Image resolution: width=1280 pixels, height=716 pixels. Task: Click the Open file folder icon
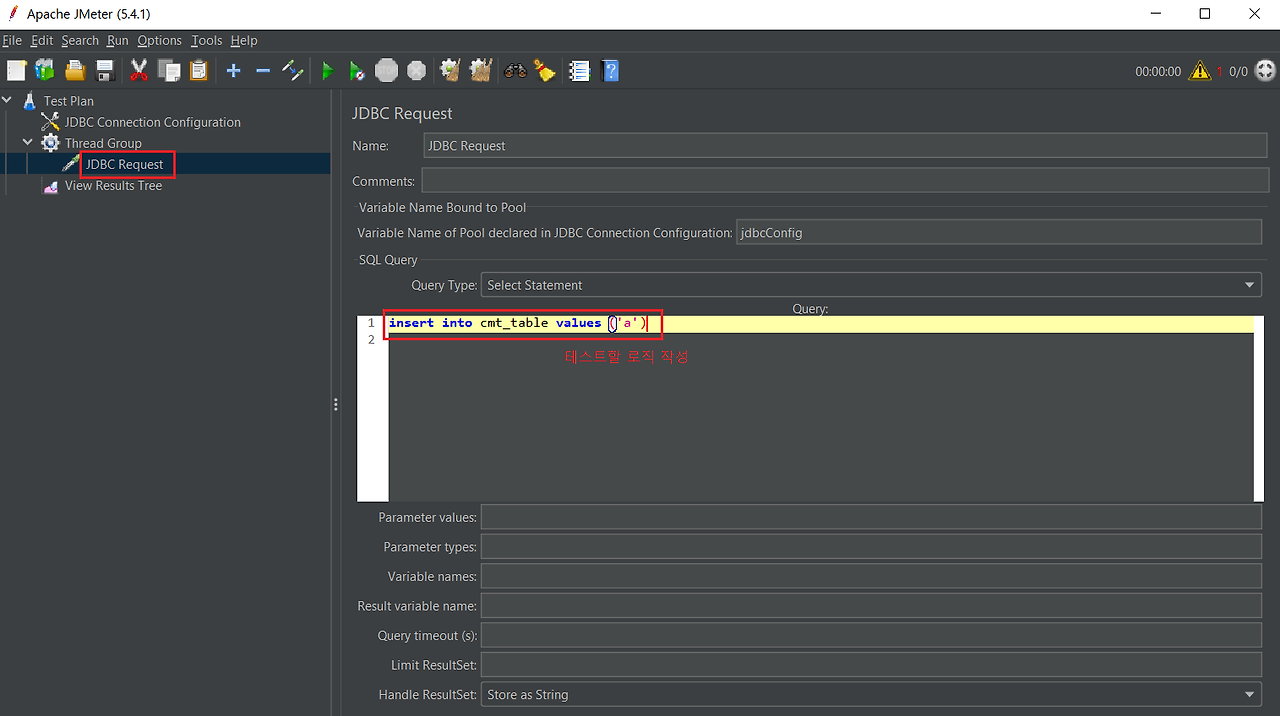pyautogui.click(x=75, y=71)
